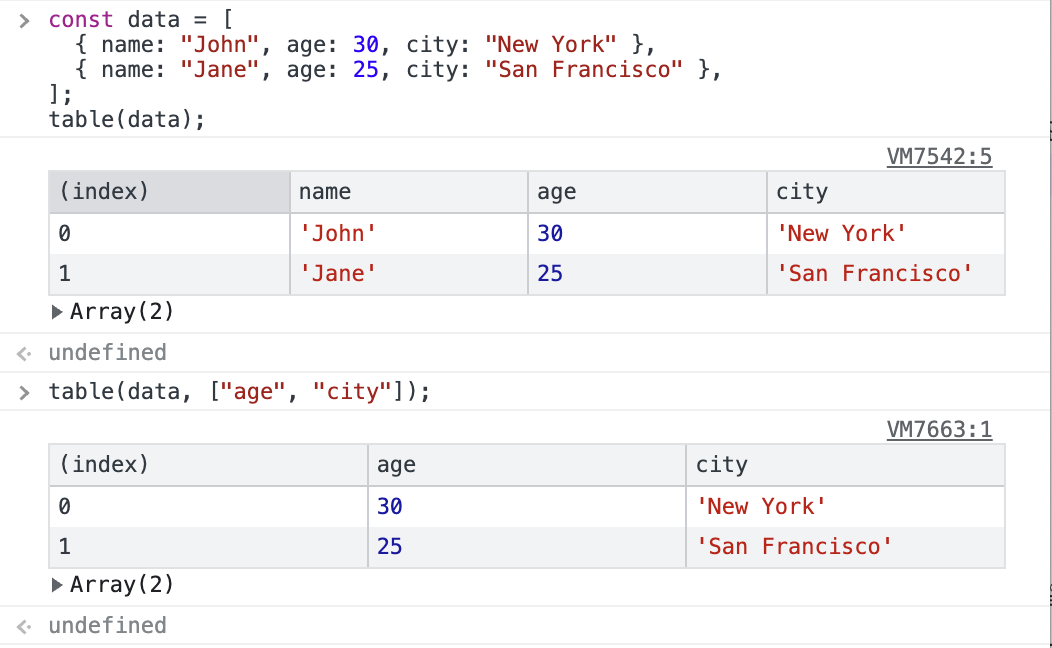
Task: Click the city header in the first table
Action: click(x=885, y=192)
